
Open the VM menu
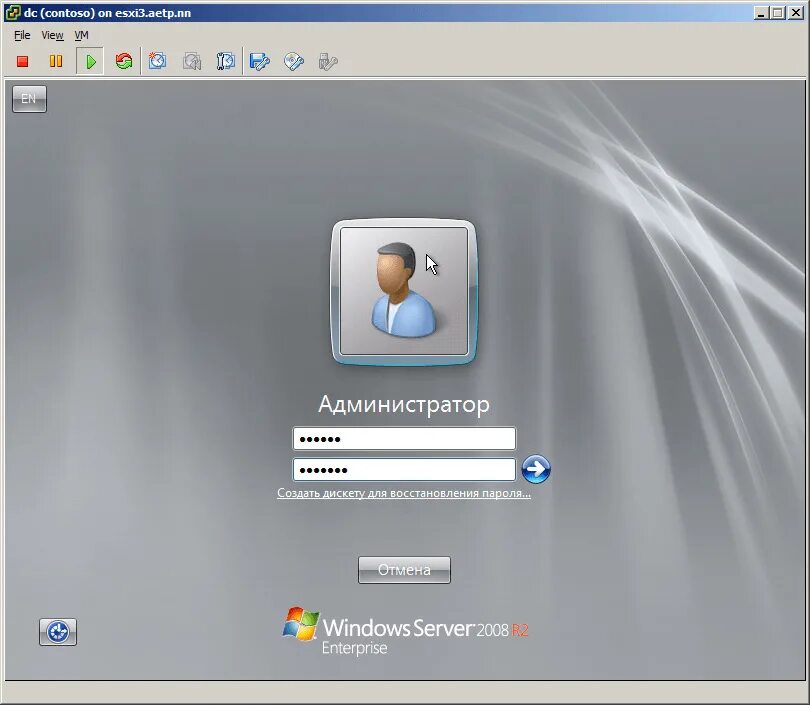click(82, 35)
